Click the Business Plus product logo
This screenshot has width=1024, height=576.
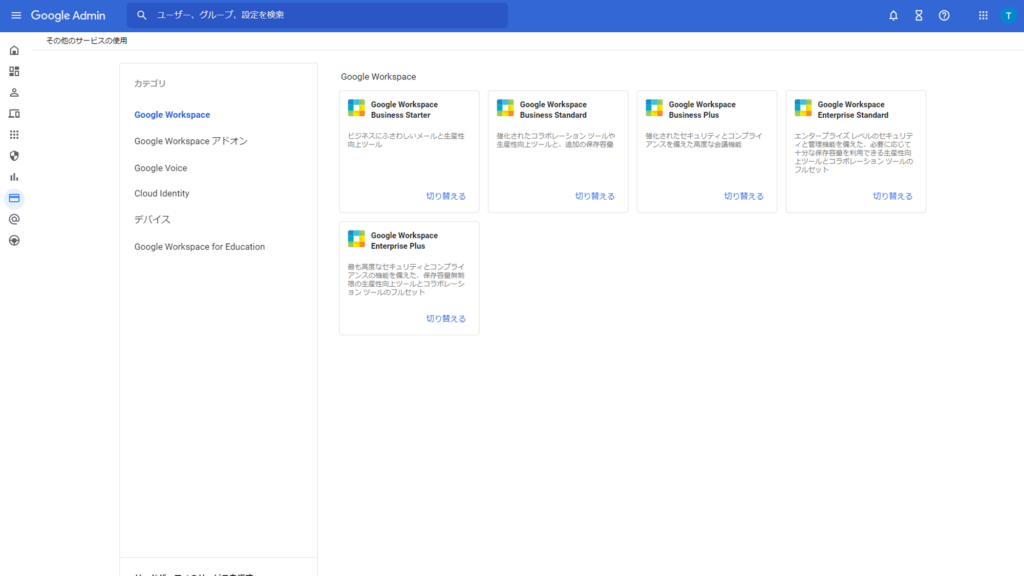coord(654,108)
